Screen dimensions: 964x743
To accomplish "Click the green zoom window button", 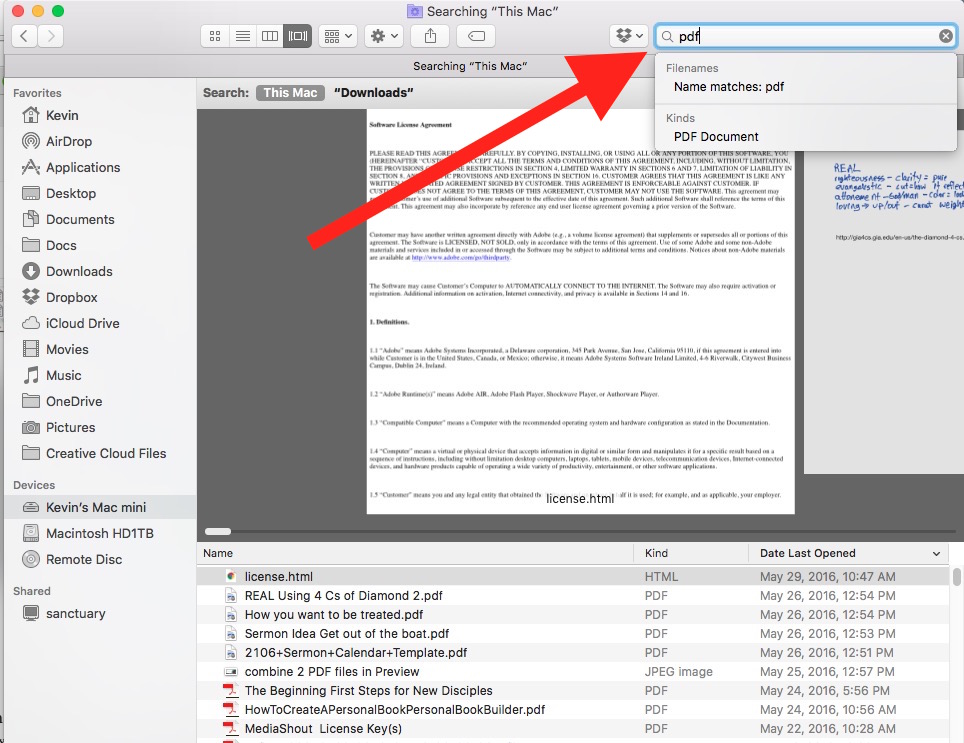I will (x=58, y=11).
